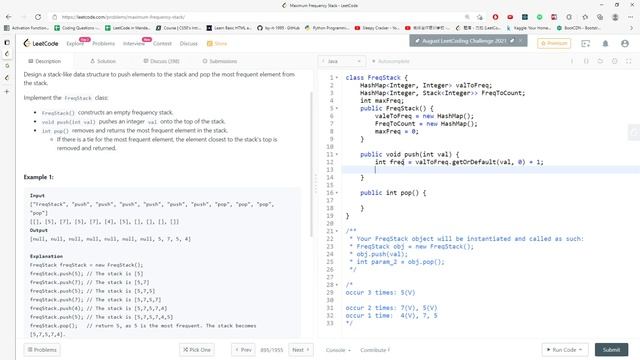
Task: Expand the Console panel
Action: coord(338,350)
